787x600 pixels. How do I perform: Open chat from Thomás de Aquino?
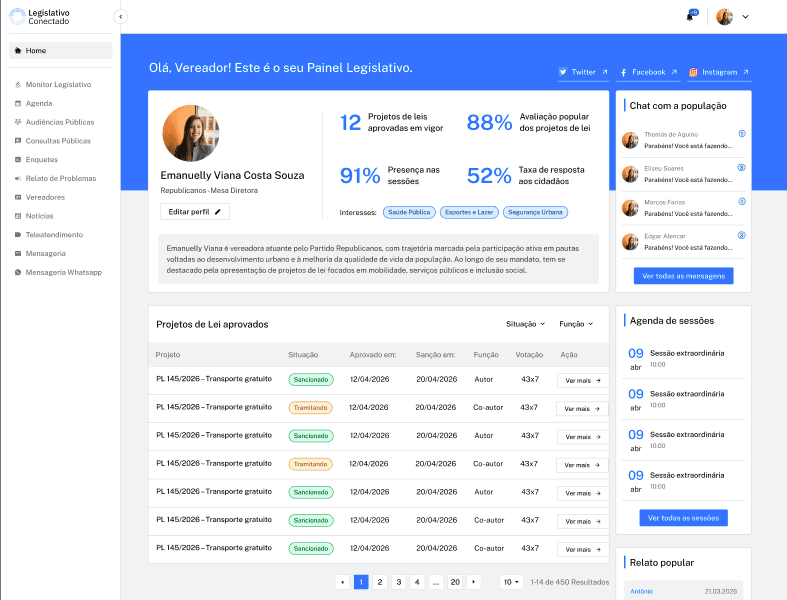684,140
